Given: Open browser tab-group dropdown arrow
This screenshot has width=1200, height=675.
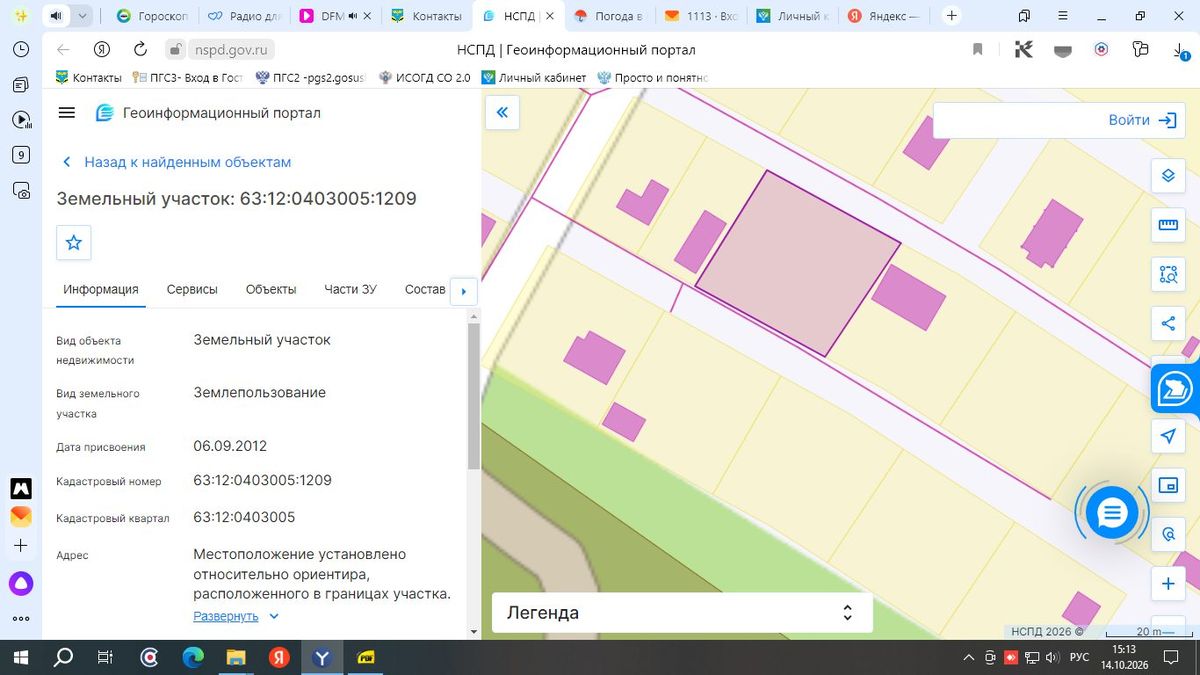Looking at the screenshot, I should tap(83, 16).
